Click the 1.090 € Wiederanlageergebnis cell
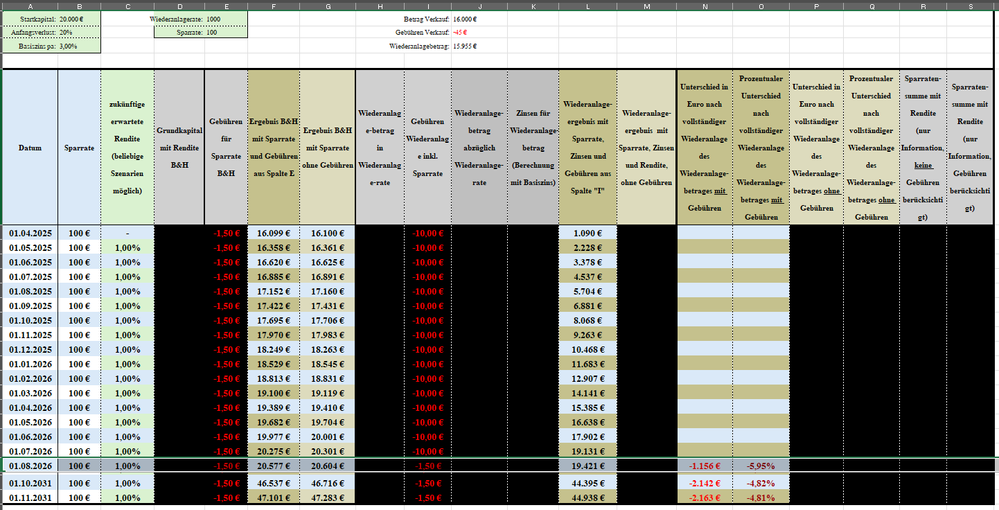 (x=587, y=233)
